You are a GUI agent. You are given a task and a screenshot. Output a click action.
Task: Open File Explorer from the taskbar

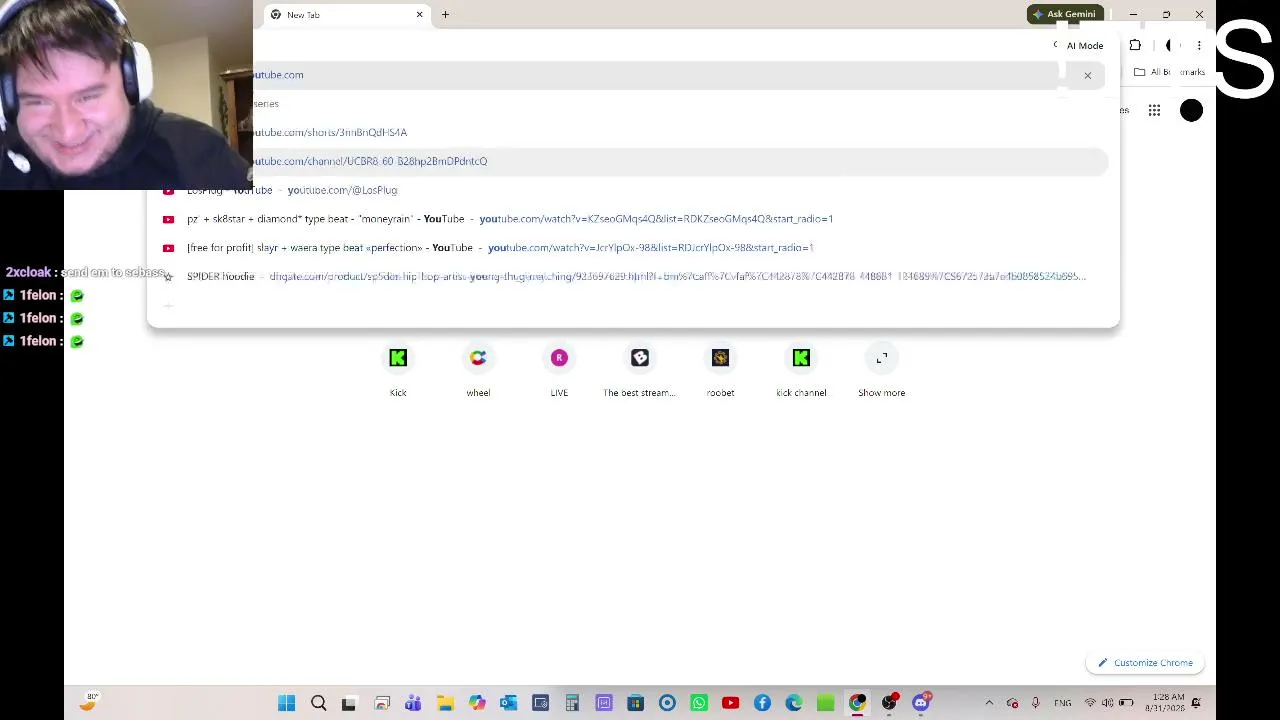tap(445, 703)
